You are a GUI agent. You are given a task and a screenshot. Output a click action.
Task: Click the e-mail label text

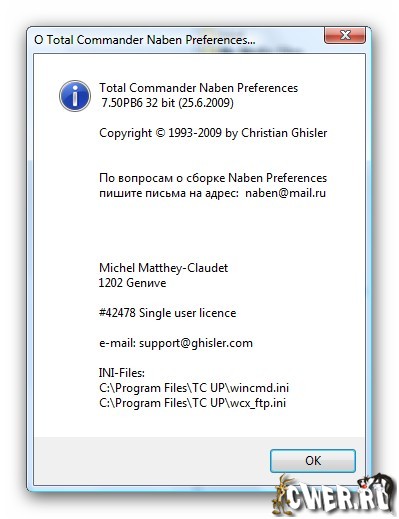117,343
